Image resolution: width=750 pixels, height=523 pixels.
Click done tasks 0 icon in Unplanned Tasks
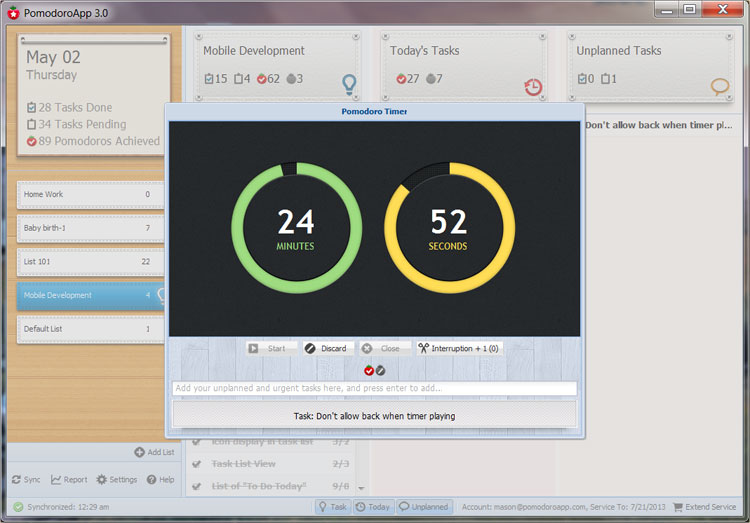pos(582,79)
